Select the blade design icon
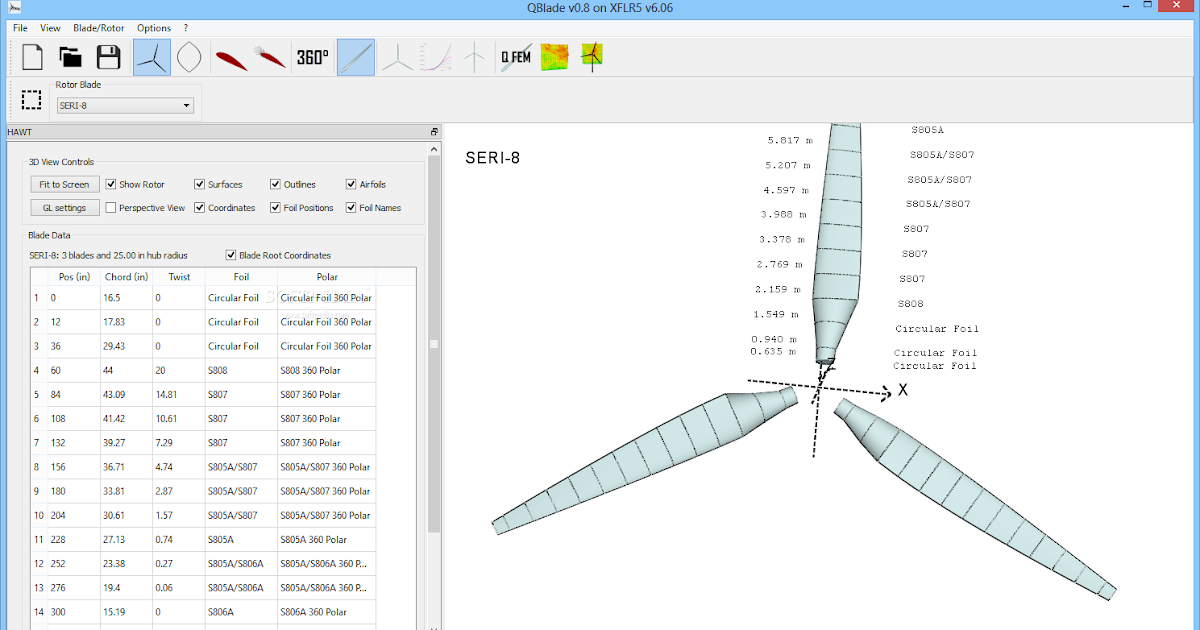 pyautogui.click(x=356, y=58)
